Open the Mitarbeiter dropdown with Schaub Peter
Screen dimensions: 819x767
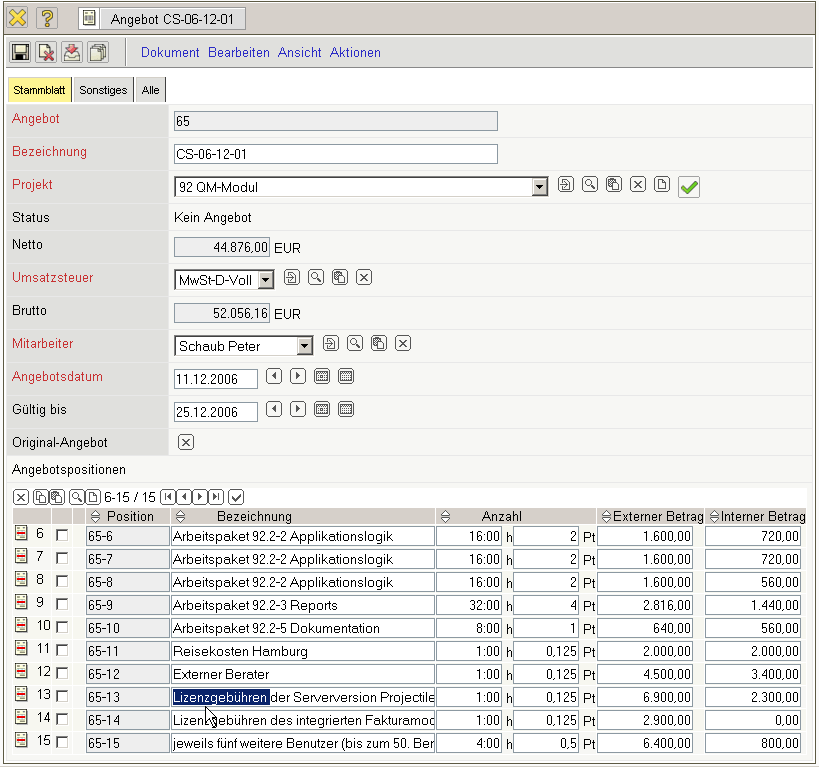point(305,346)
